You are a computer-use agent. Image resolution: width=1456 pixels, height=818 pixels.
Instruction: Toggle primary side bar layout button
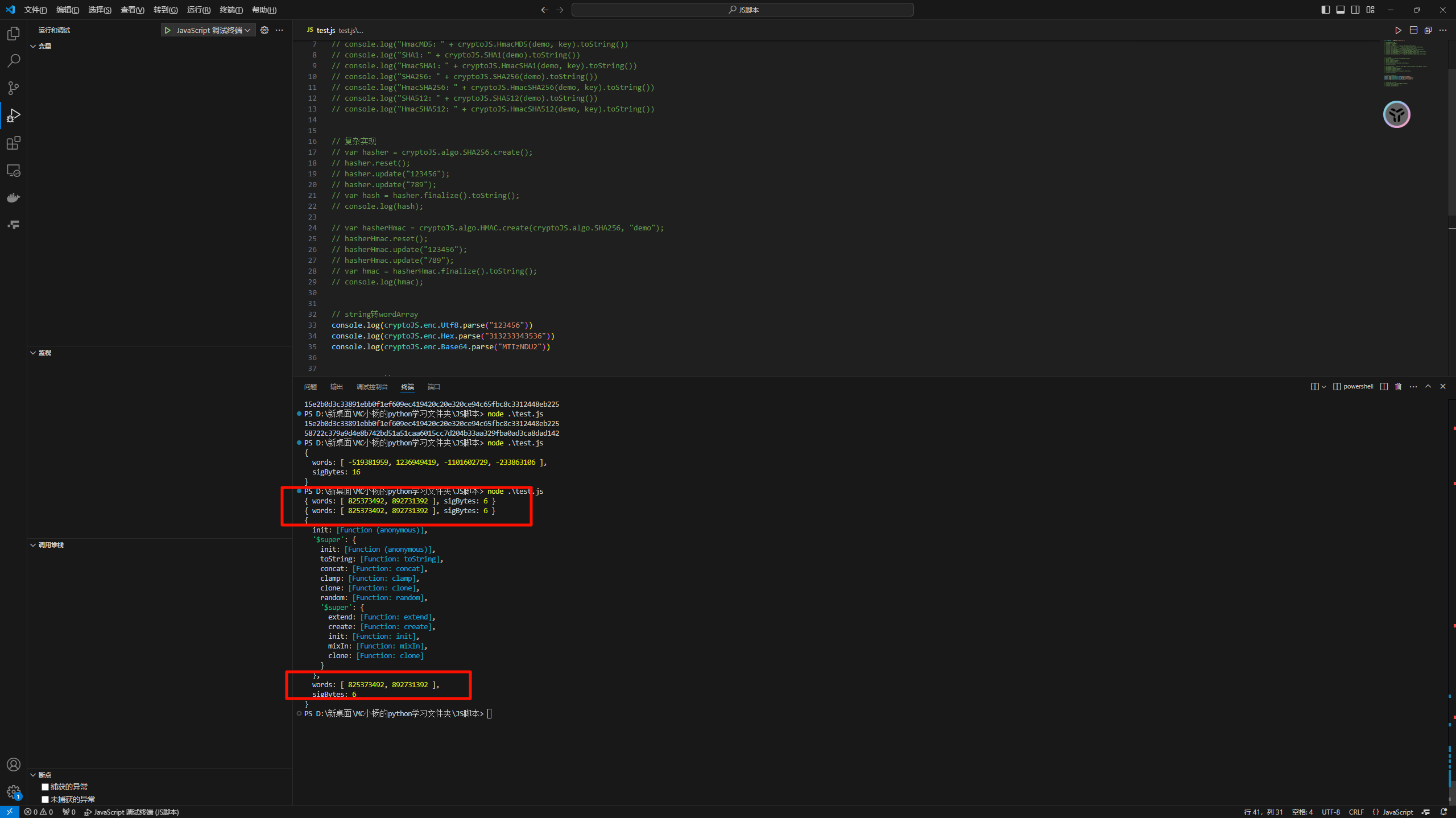coord(1325,10)
